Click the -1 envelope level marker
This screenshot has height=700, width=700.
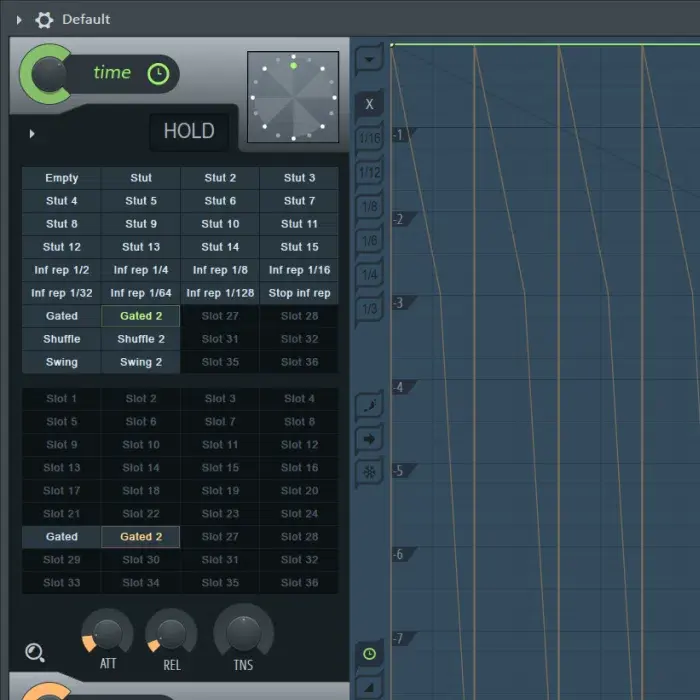tap(402, 134)
